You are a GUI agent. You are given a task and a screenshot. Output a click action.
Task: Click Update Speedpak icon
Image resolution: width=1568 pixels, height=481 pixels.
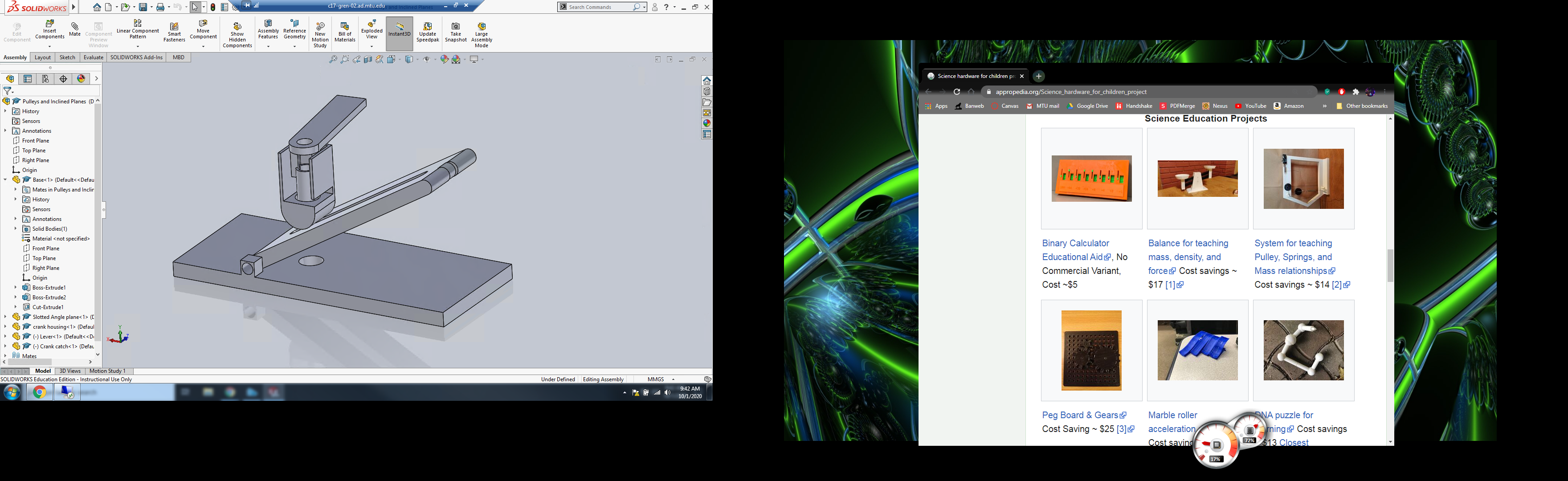(x=427, y=27)
